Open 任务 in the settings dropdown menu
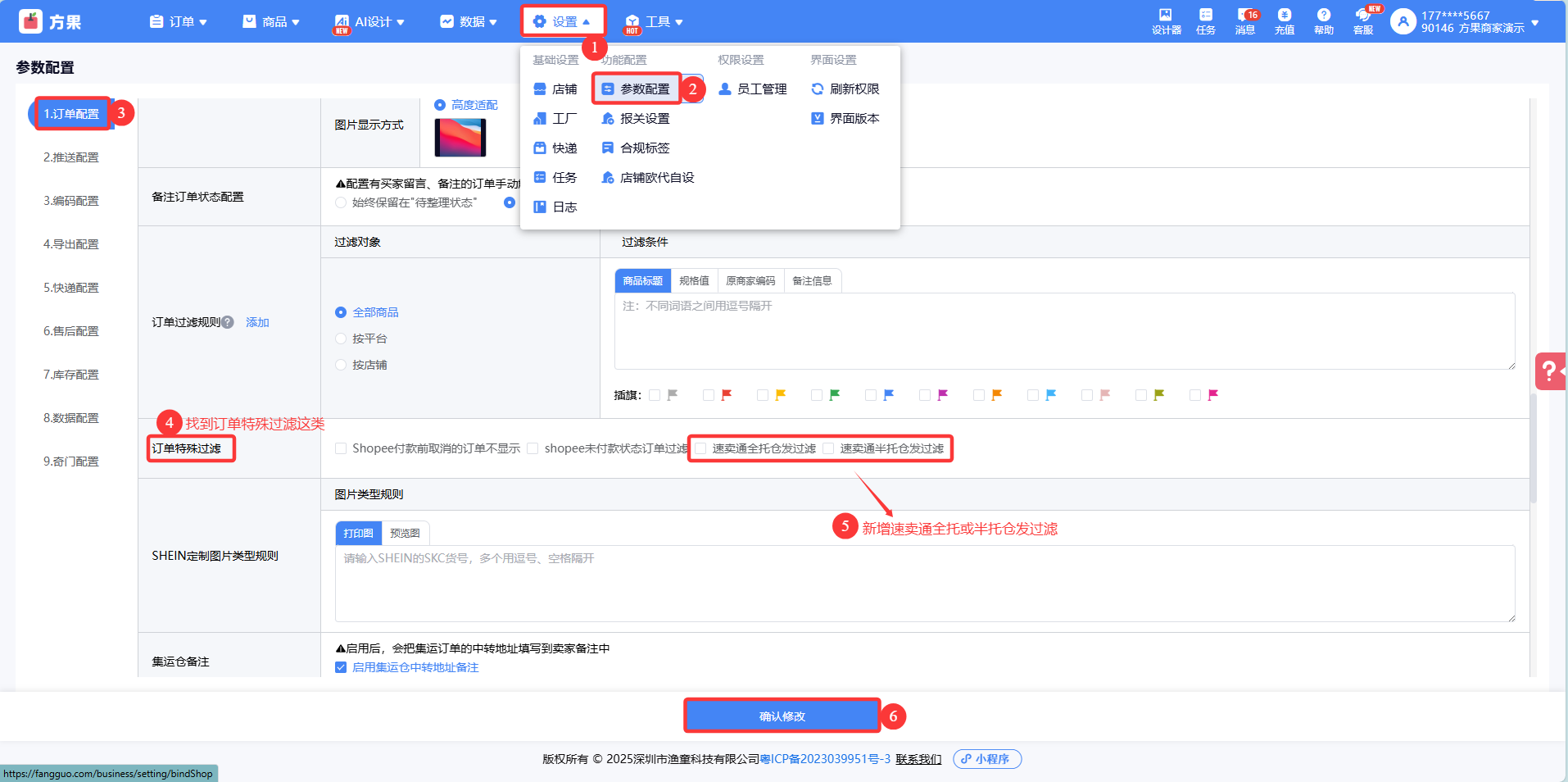This screenshot has height=782, width=1568. pos(555,178)
